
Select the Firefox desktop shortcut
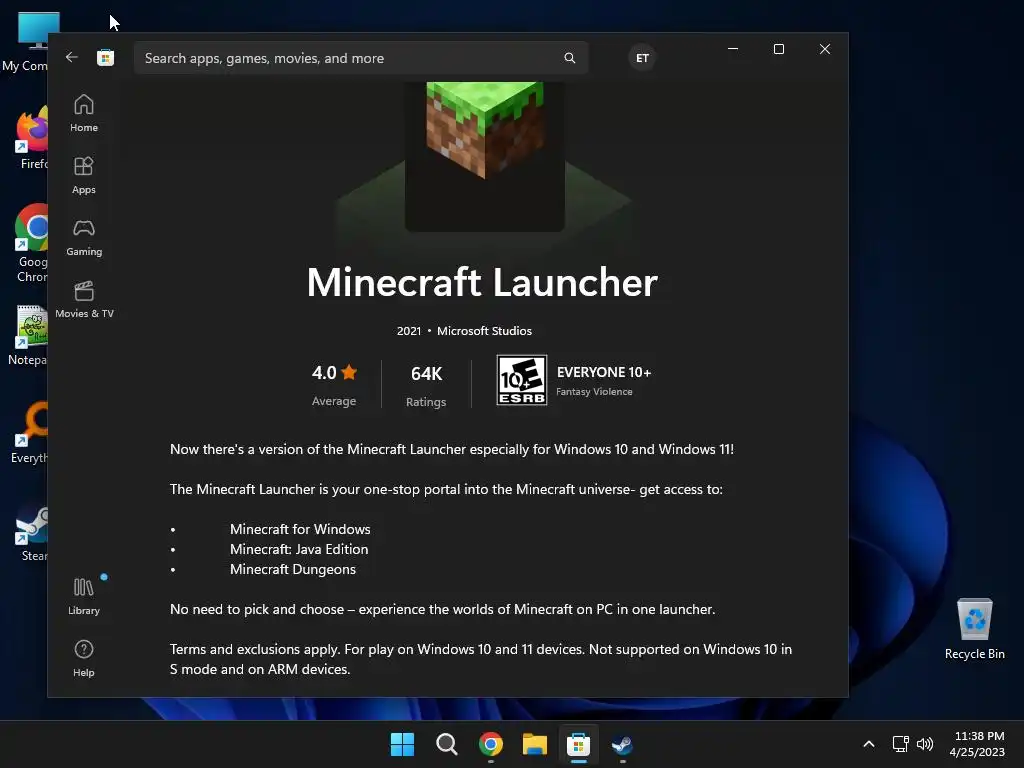31,139
